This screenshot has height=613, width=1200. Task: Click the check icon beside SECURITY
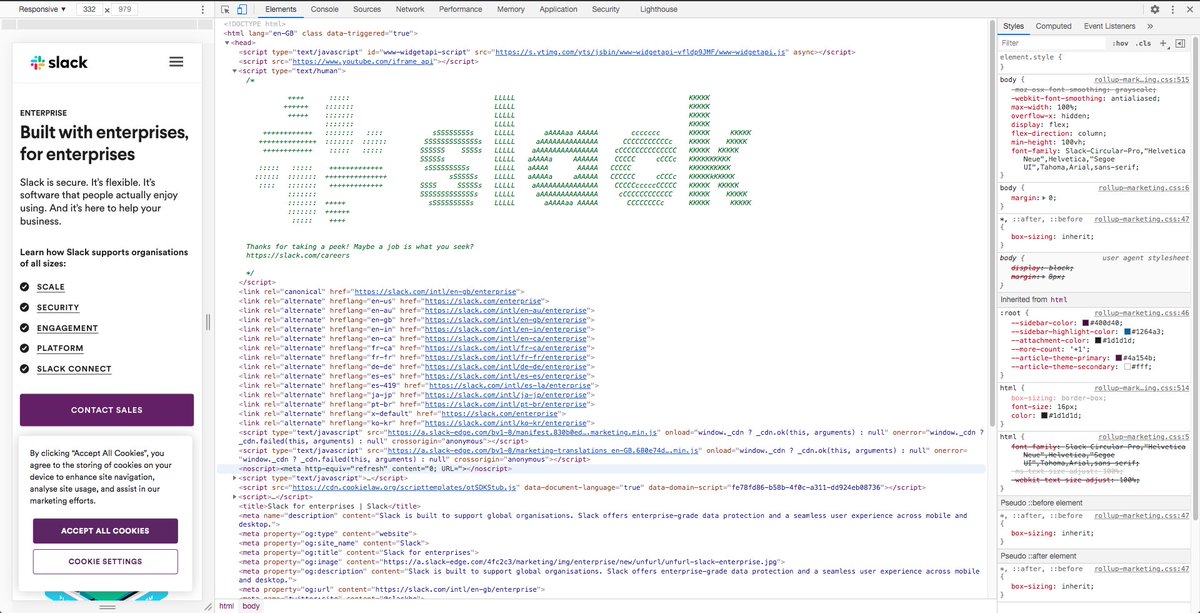point(25,308)
